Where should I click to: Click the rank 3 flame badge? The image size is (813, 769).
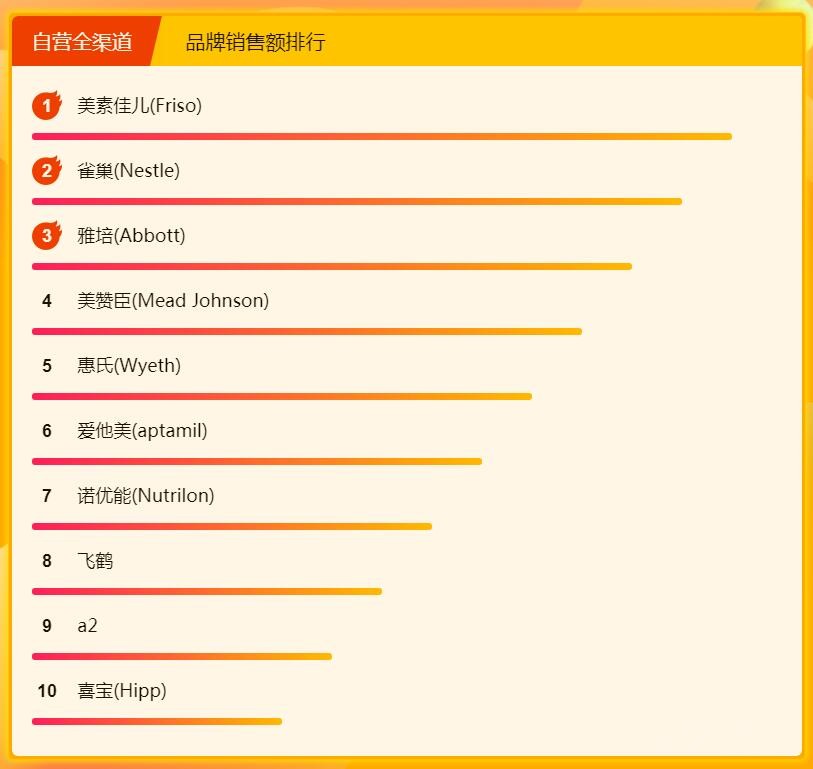coord(46,236)
